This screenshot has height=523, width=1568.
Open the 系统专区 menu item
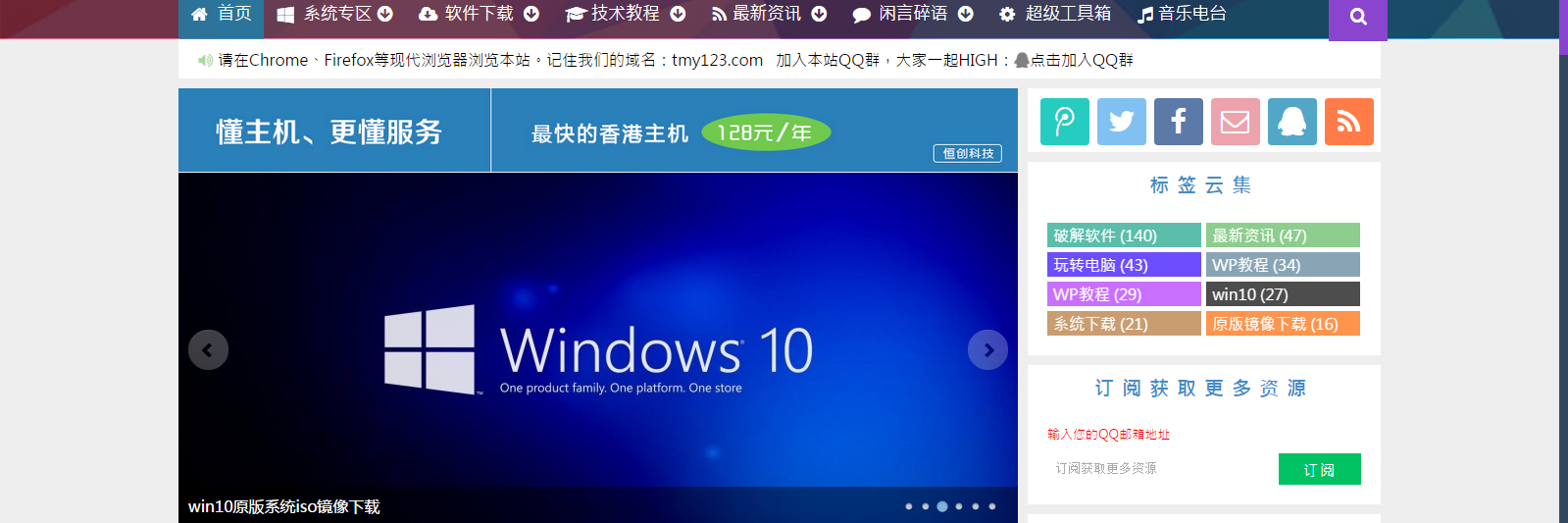tap(338, 14)
